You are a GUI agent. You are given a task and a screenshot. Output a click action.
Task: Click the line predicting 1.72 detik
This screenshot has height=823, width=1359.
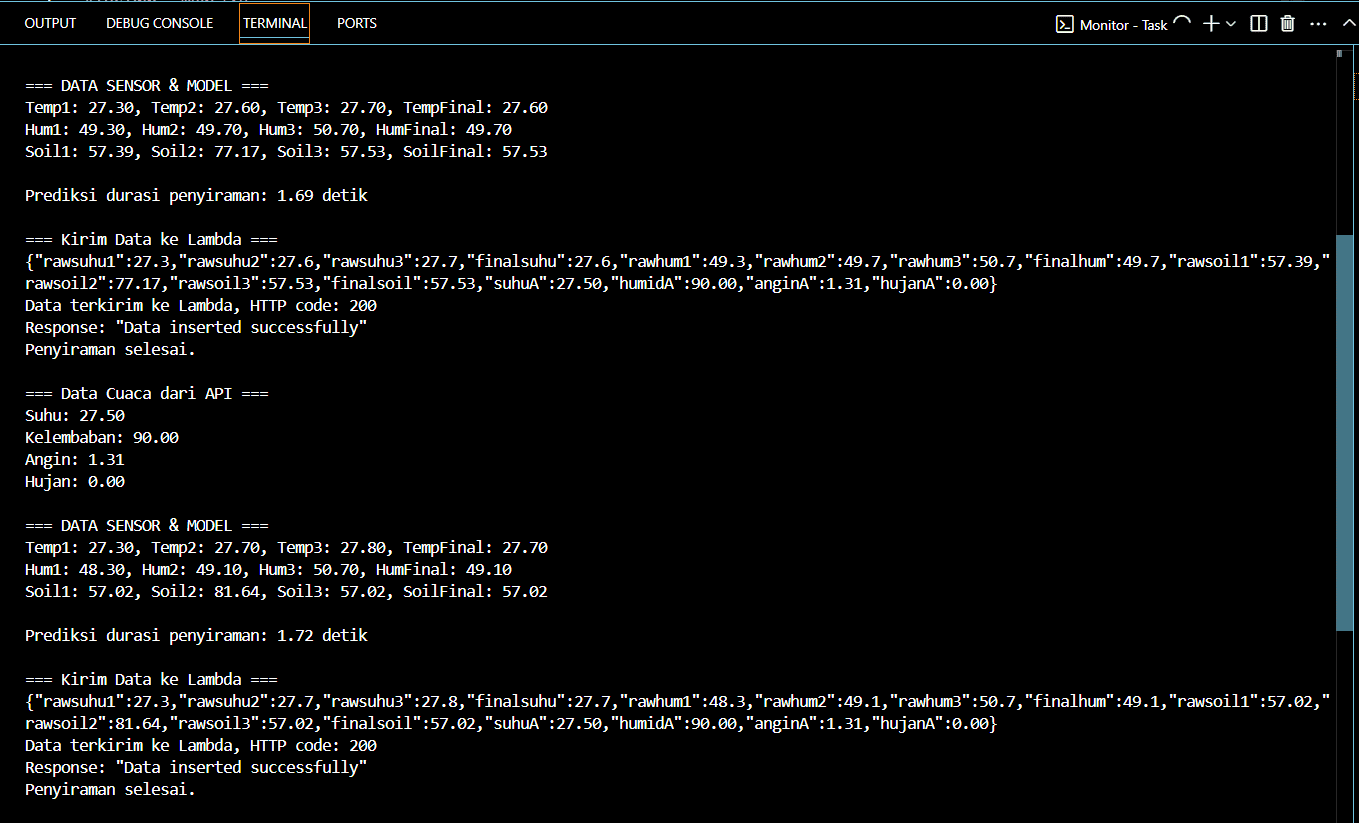tap(196, 636)
